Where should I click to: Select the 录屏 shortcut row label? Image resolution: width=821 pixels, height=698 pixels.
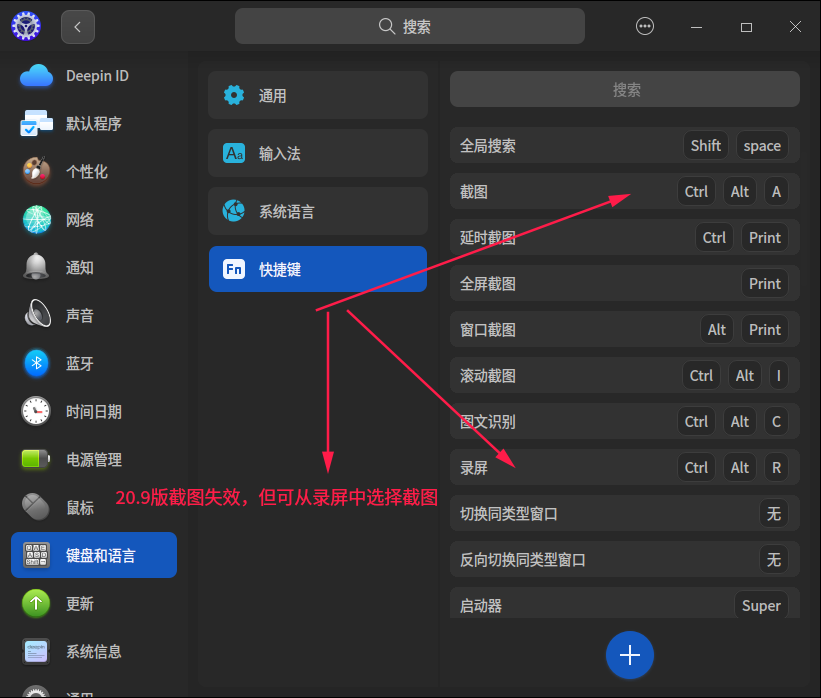point(474,468)
